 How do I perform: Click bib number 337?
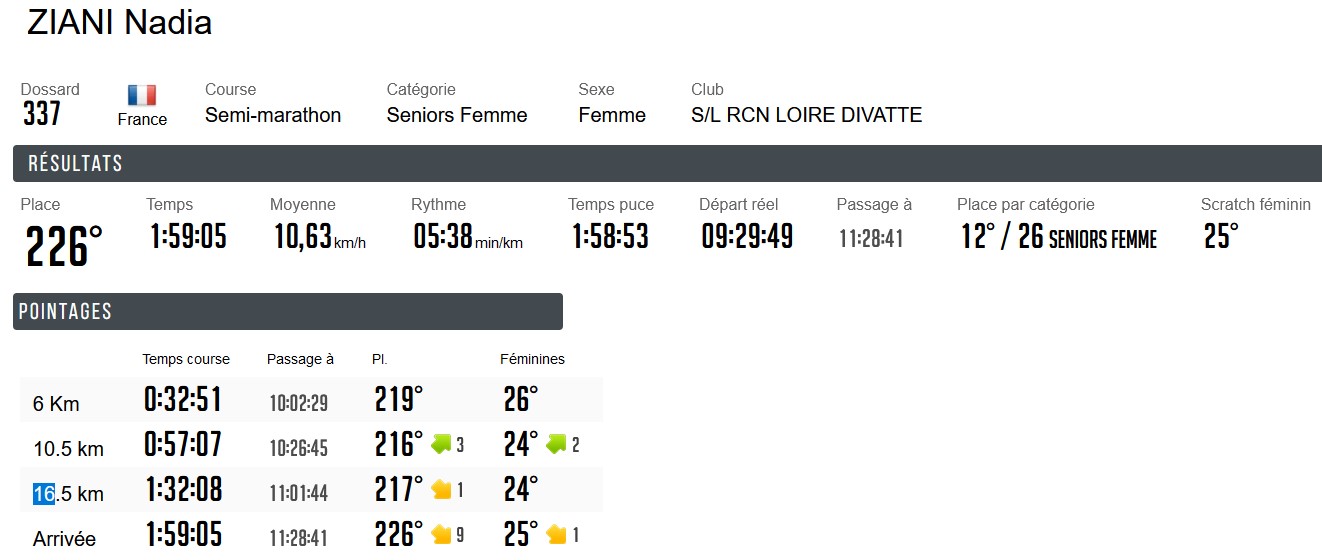click(x=42, y=115)
